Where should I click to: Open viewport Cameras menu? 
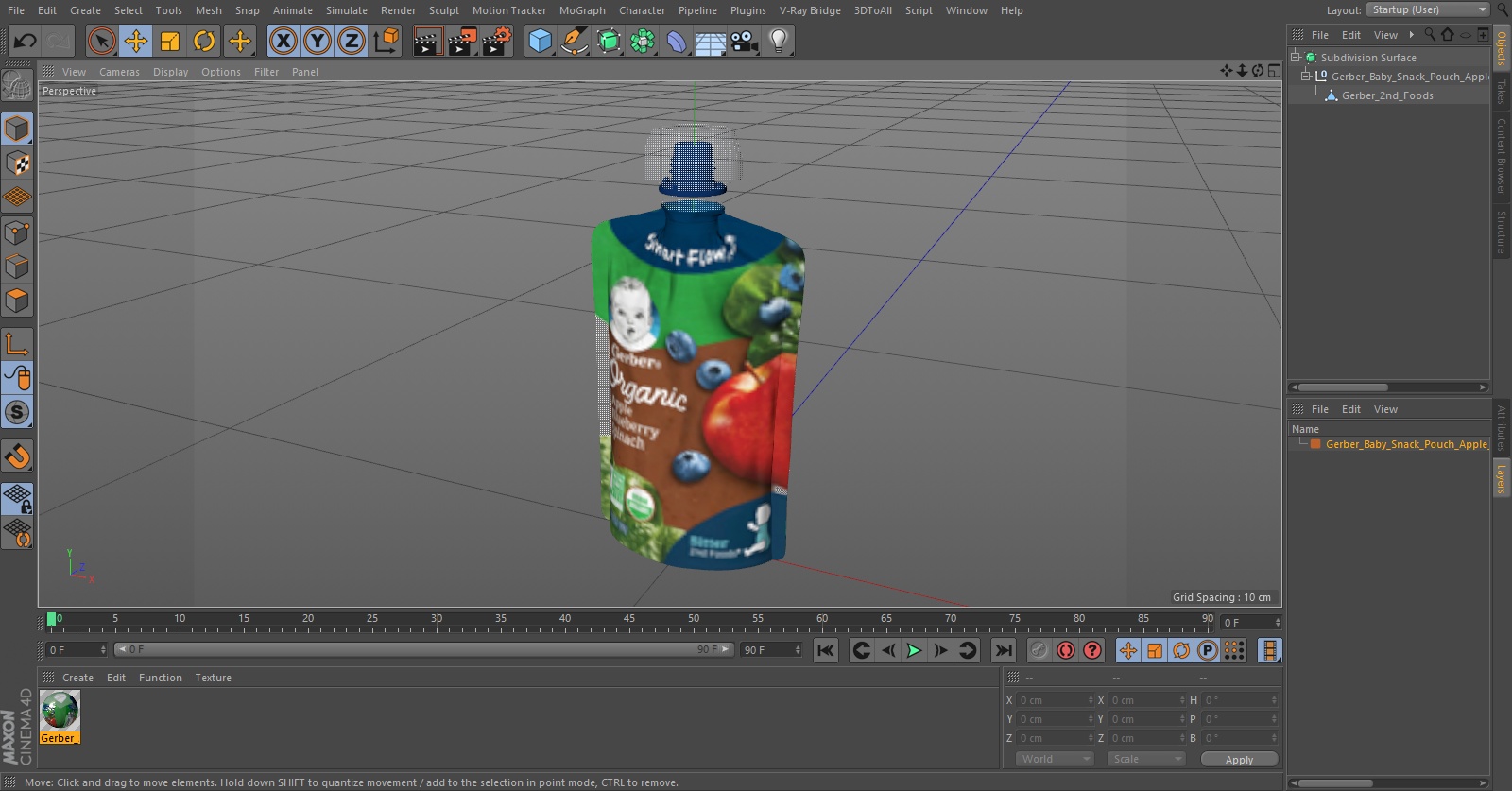click(119, 72)
